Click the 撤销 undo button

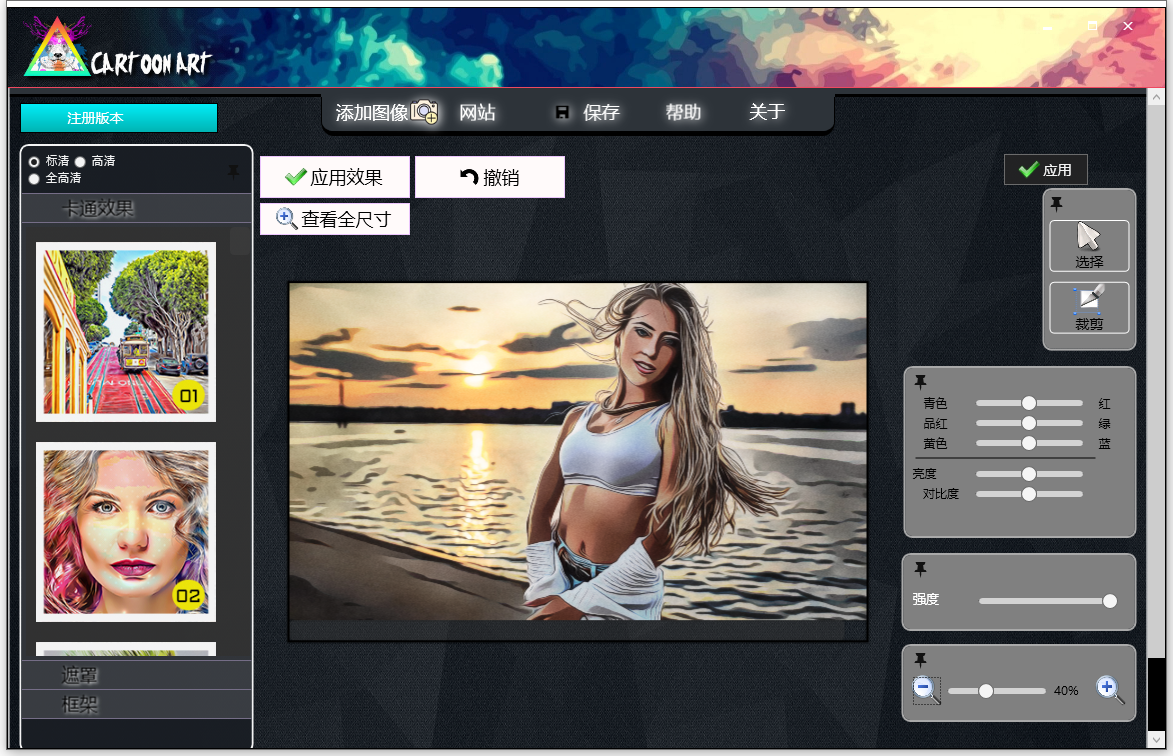(490, 177)
